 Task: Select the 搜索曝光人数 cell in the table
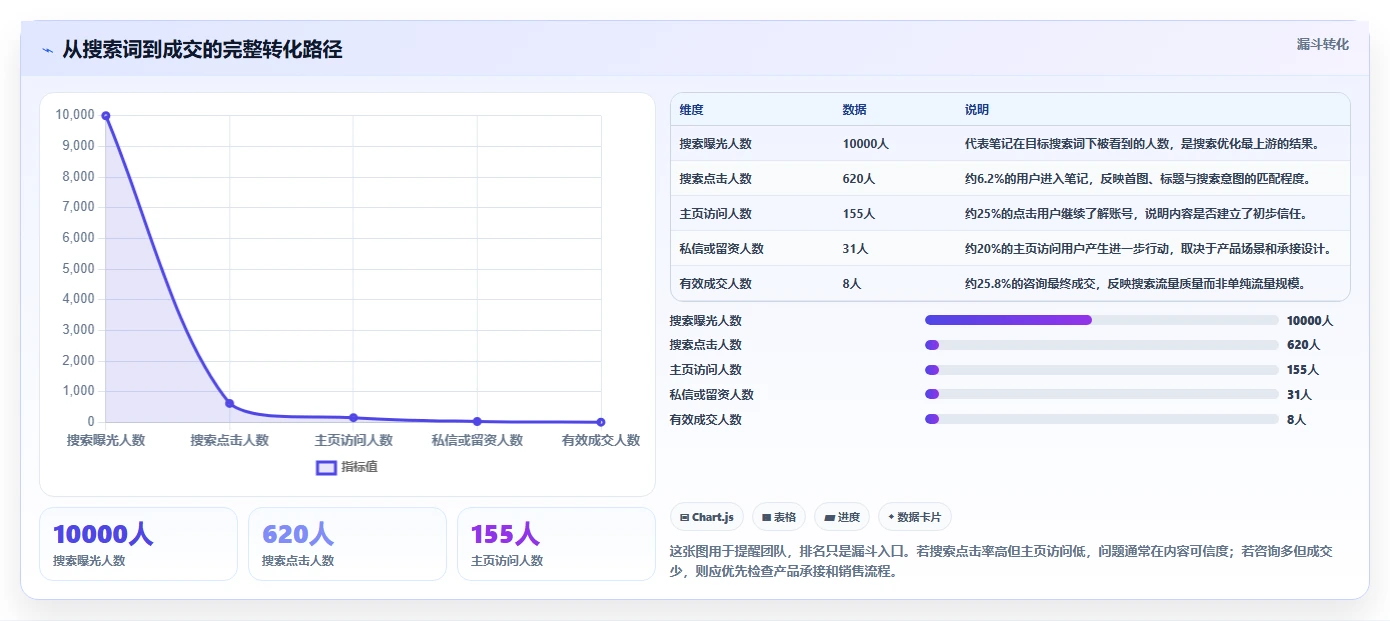click(716, 144)
